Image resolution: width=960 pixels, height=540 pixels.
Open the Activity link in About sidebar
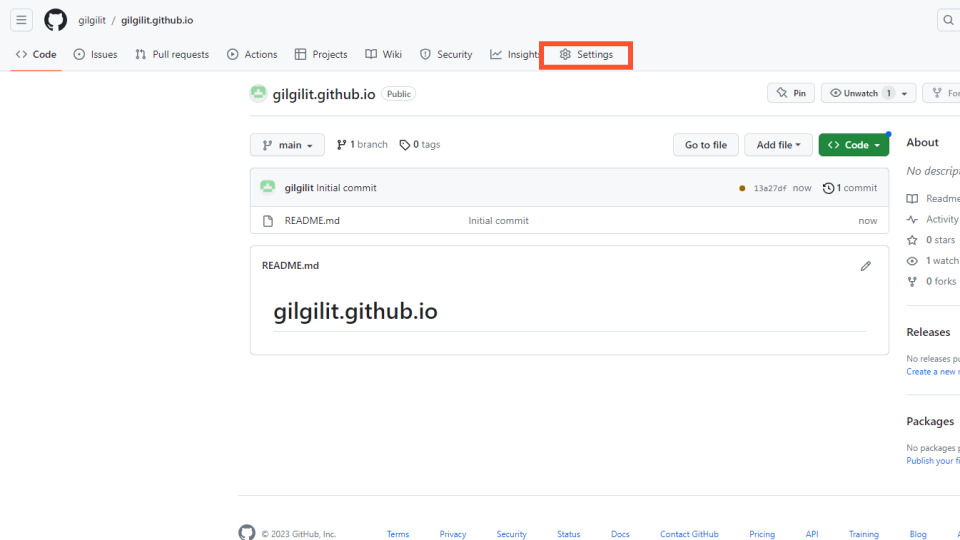(934, 219)
